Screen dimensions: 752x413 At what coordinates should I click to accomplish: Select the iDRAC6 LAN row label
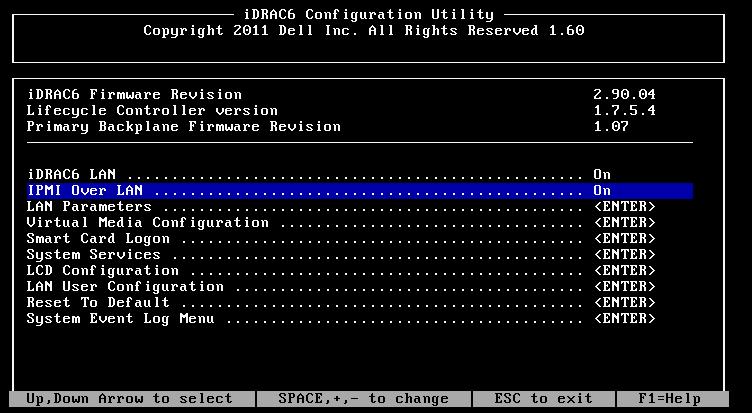point(71,174)
